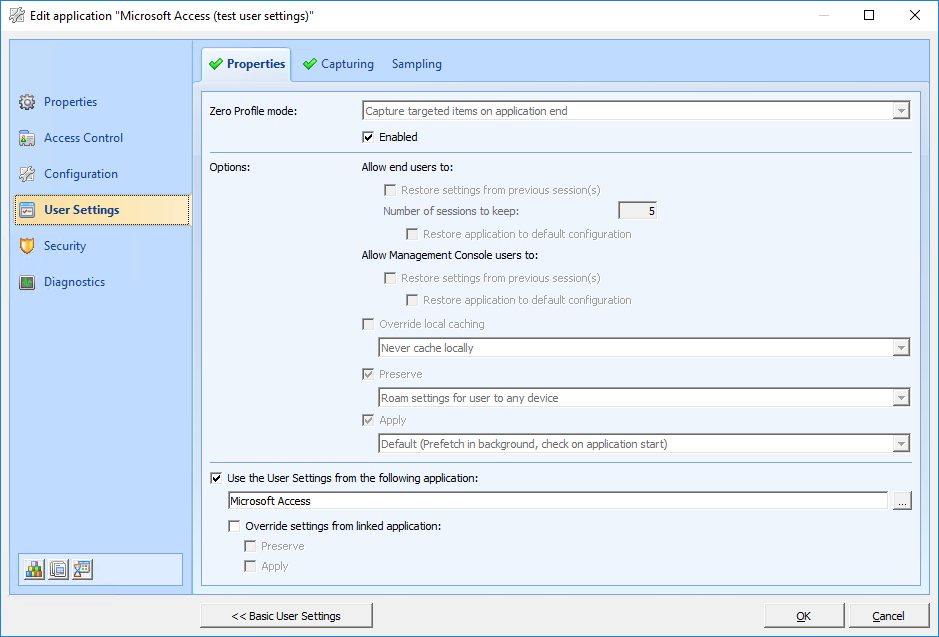Click the hourglass icon in sidebar footer
Viewport: 939px width, 637px height.
pyautogui.click(x=83, y=569)
